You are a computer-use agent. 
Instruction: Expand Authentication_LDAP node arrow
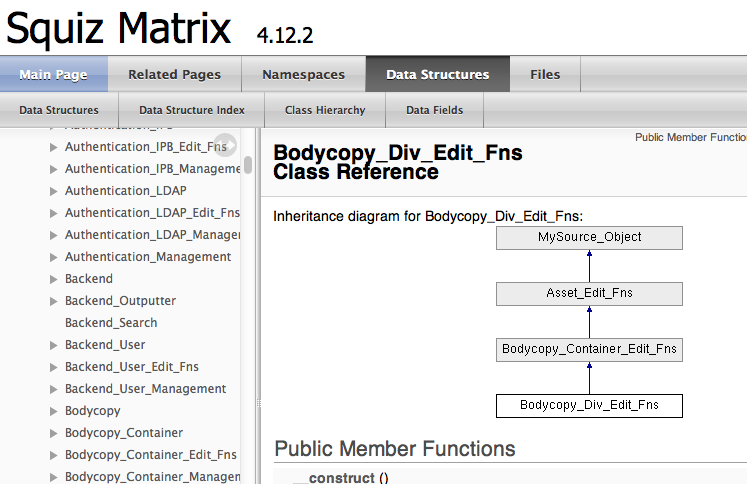coord(54,191)
